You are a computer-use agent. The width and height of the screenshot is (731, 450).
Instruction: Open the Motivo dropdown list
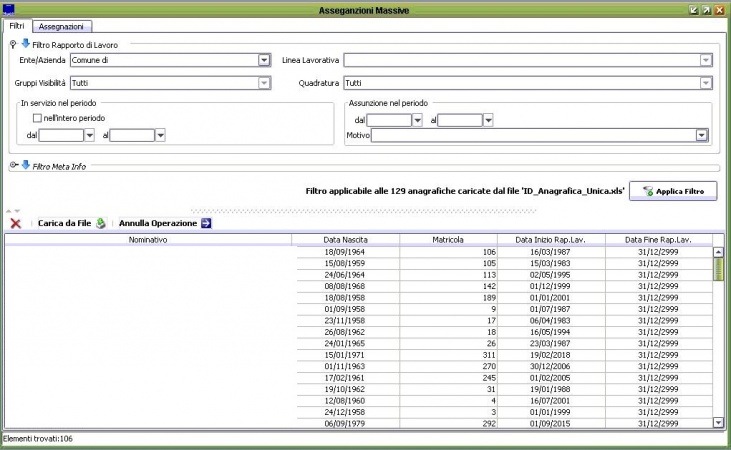[x=702, y=136]
